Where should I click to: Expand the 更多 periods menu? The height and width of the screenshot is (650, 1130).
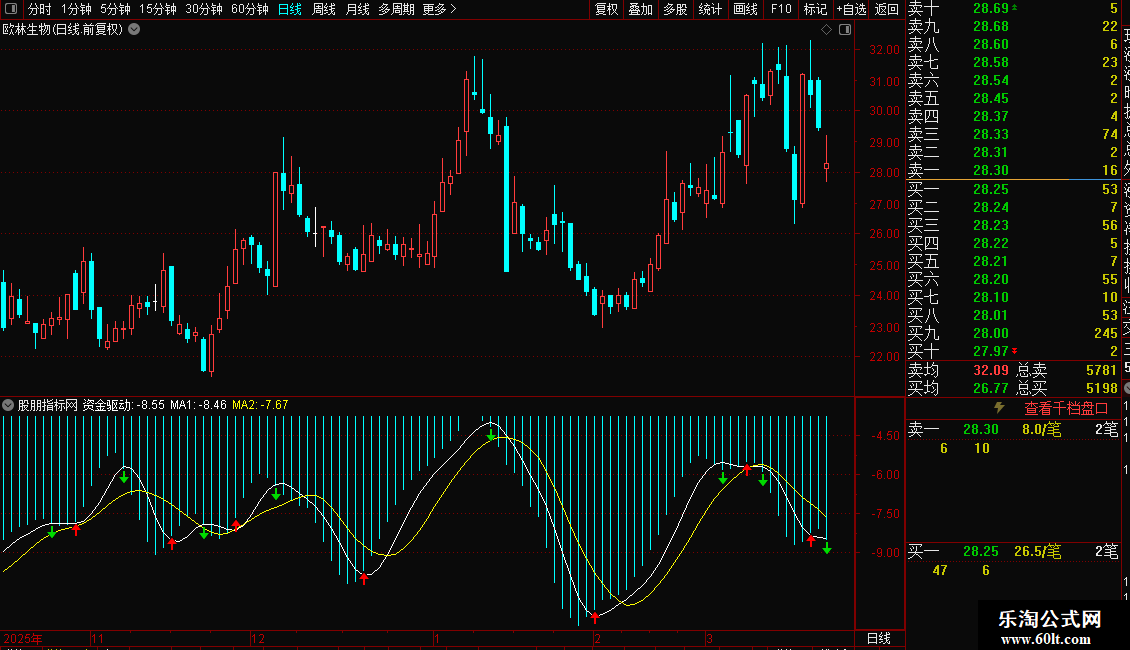point(440,9)
